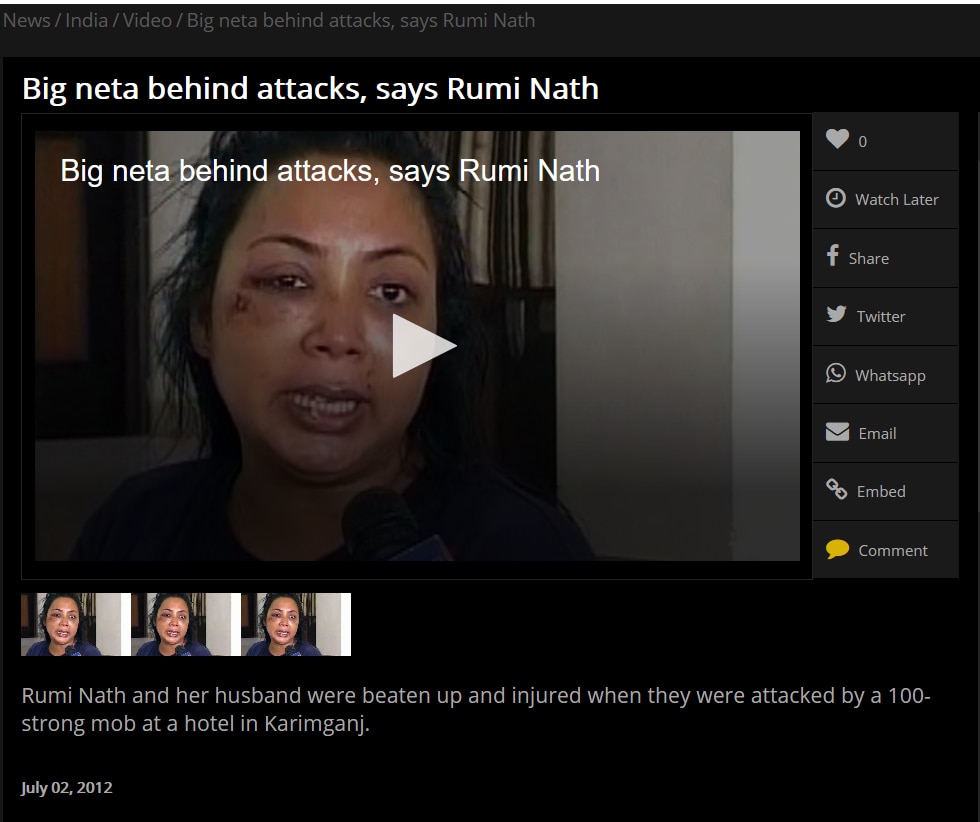The height and width of the screenshot is (822, 980).
Task: Open the Video breadcrumb section
Action: [147, 20]
